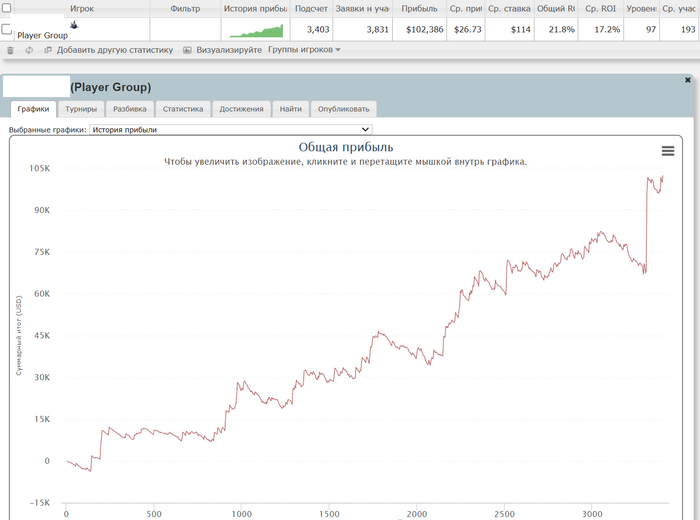
Task: Click the 3,831 entries value
Action: (x=377, y=29)
